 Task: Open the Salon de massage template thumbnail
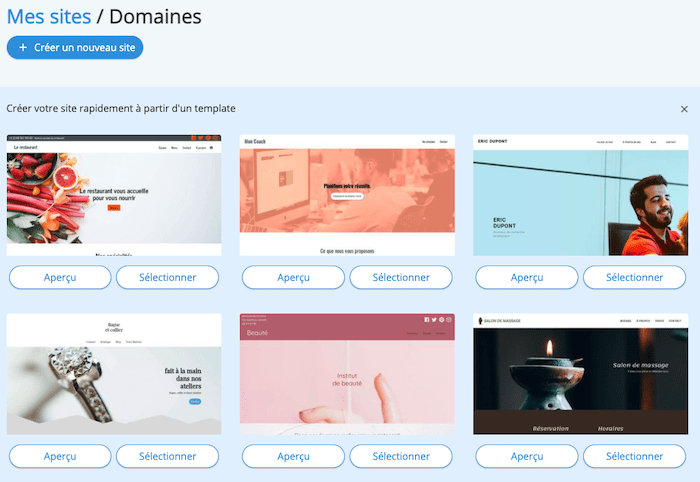580,374
